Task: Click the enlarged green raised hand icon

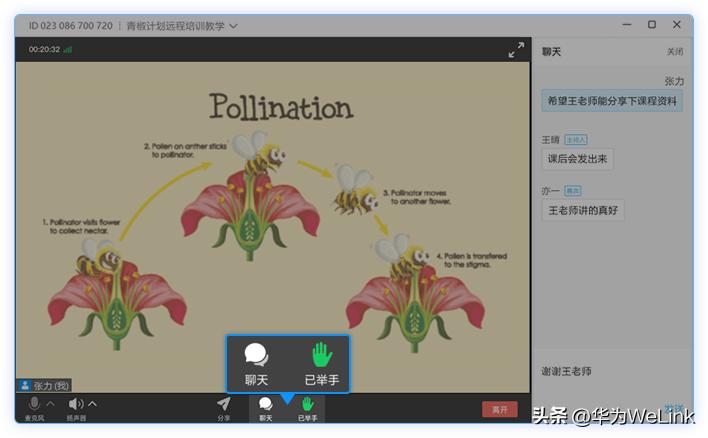Action: click(x=322, y=355)
